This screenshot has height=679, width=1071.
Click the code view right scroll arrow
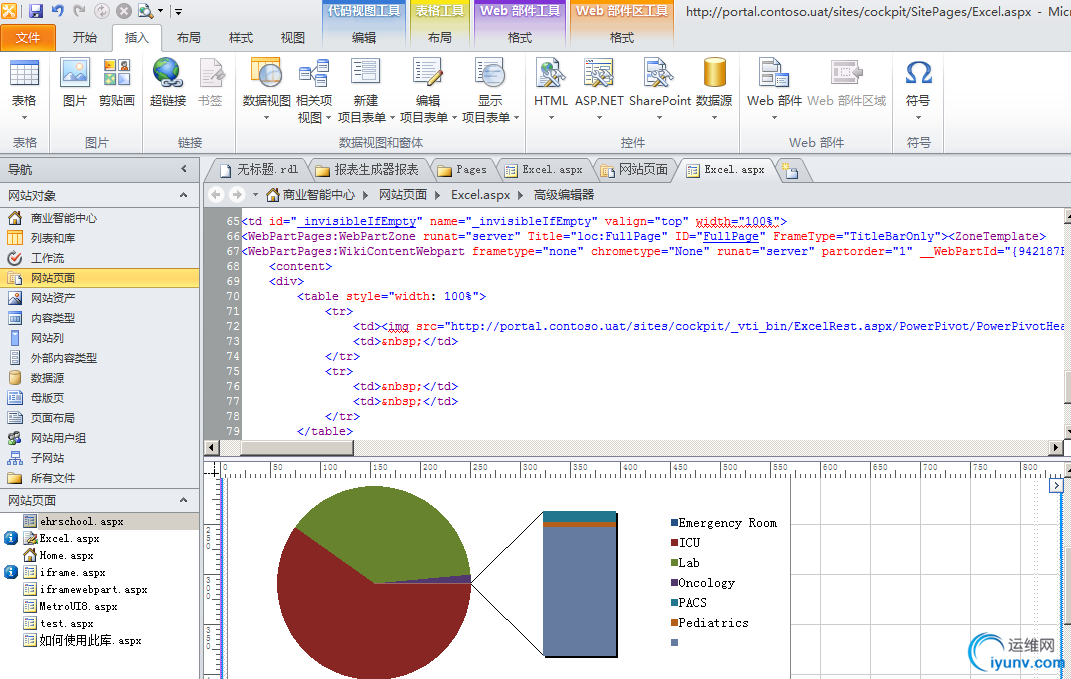coord(1056,447)
